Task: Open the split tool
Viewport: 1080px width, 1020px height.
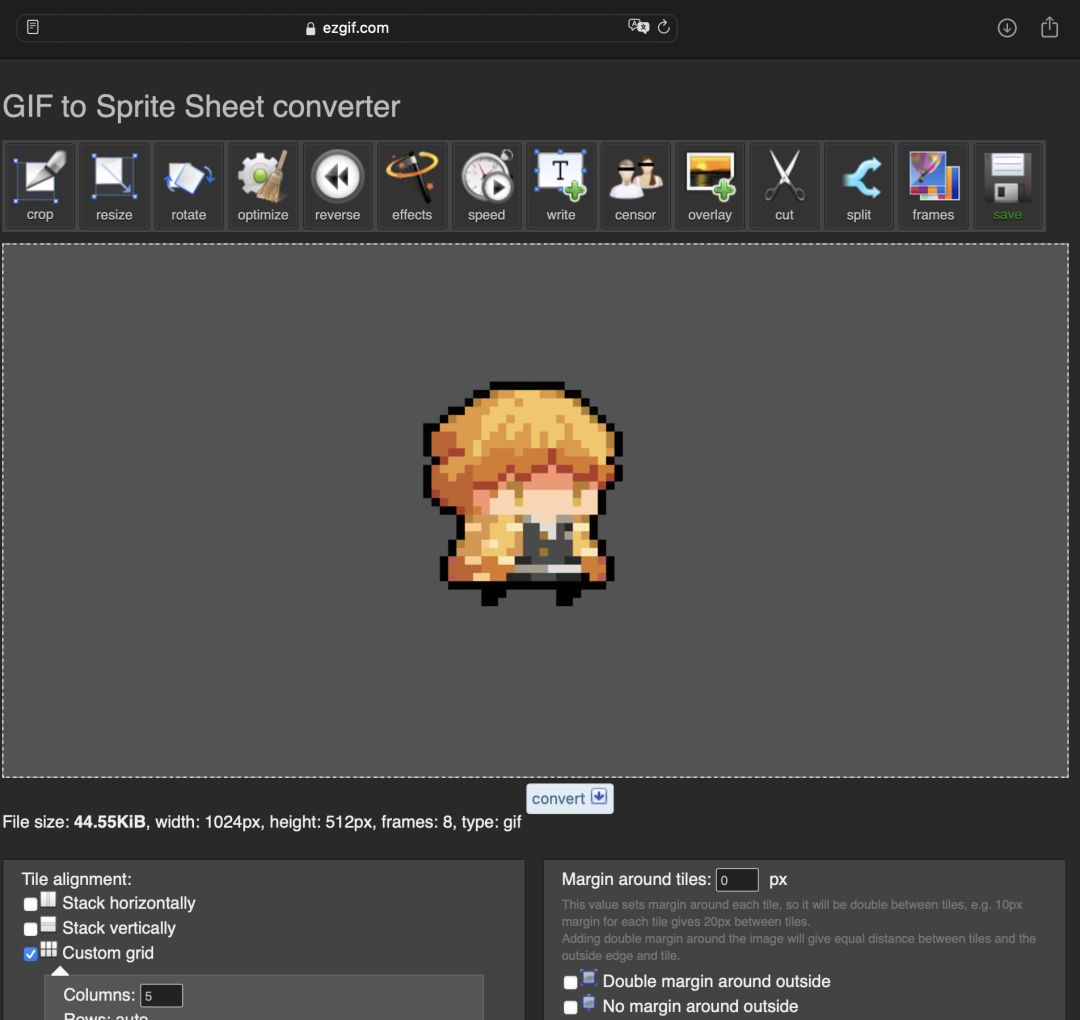Action: point(858,185)
